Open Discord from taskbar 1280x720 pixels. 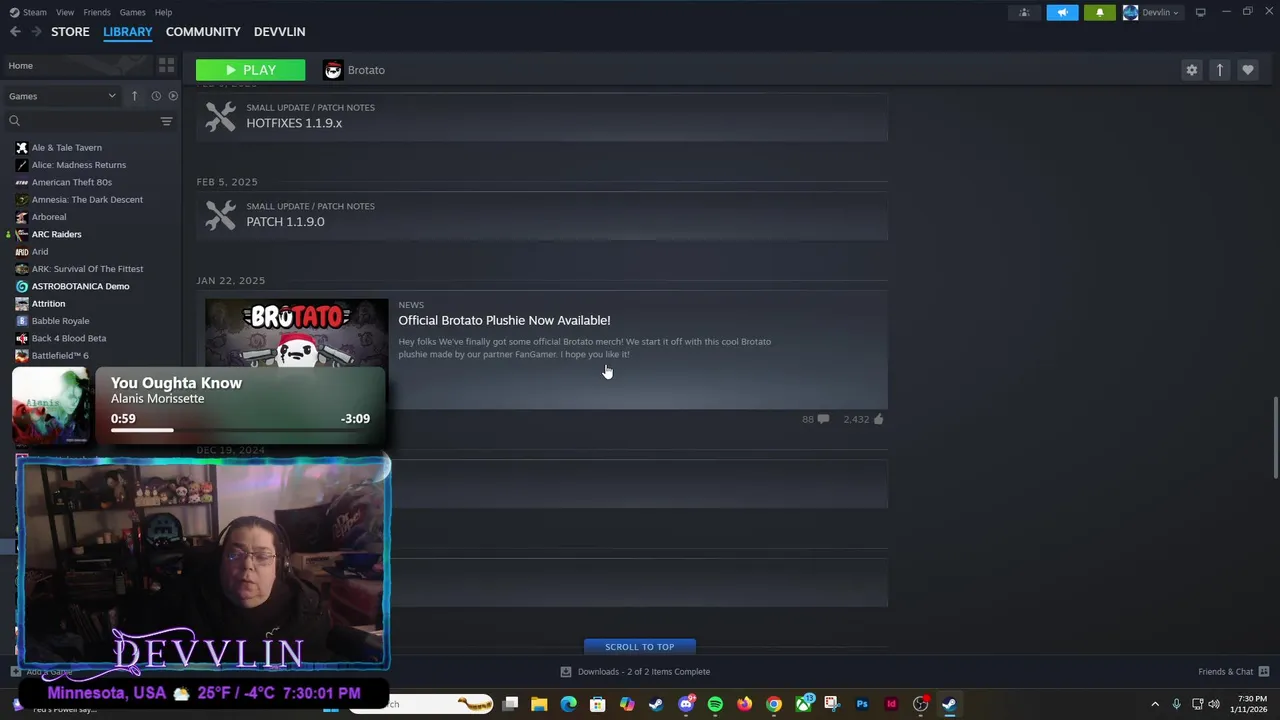click(x=686, y=704)
